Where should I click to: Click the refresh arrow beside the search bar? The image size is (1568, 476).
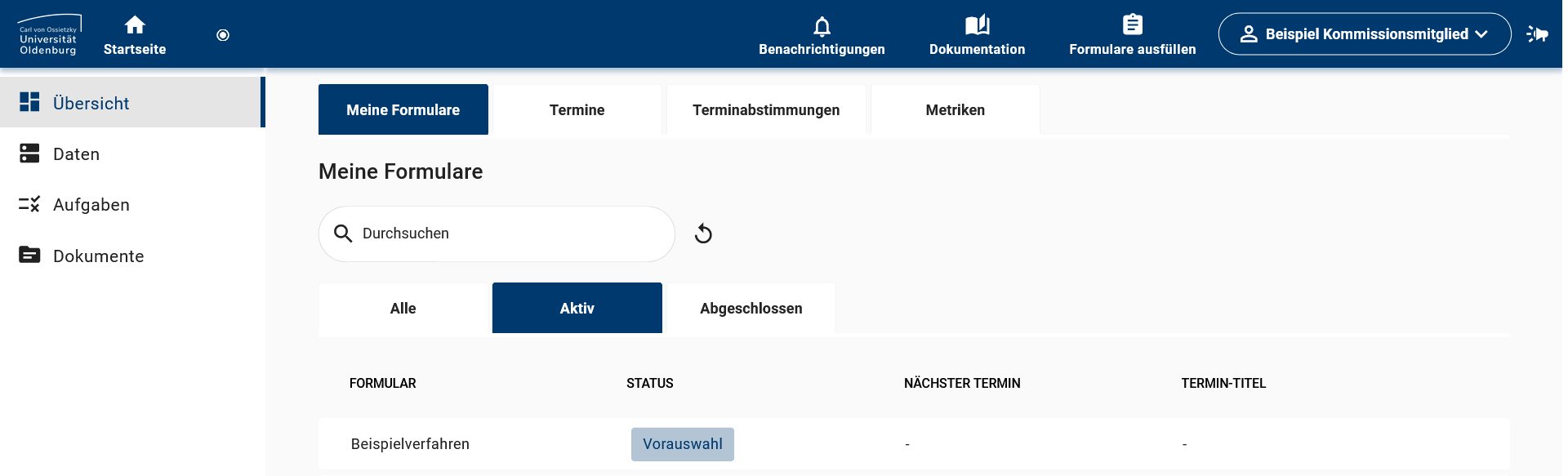pos(703,234)
